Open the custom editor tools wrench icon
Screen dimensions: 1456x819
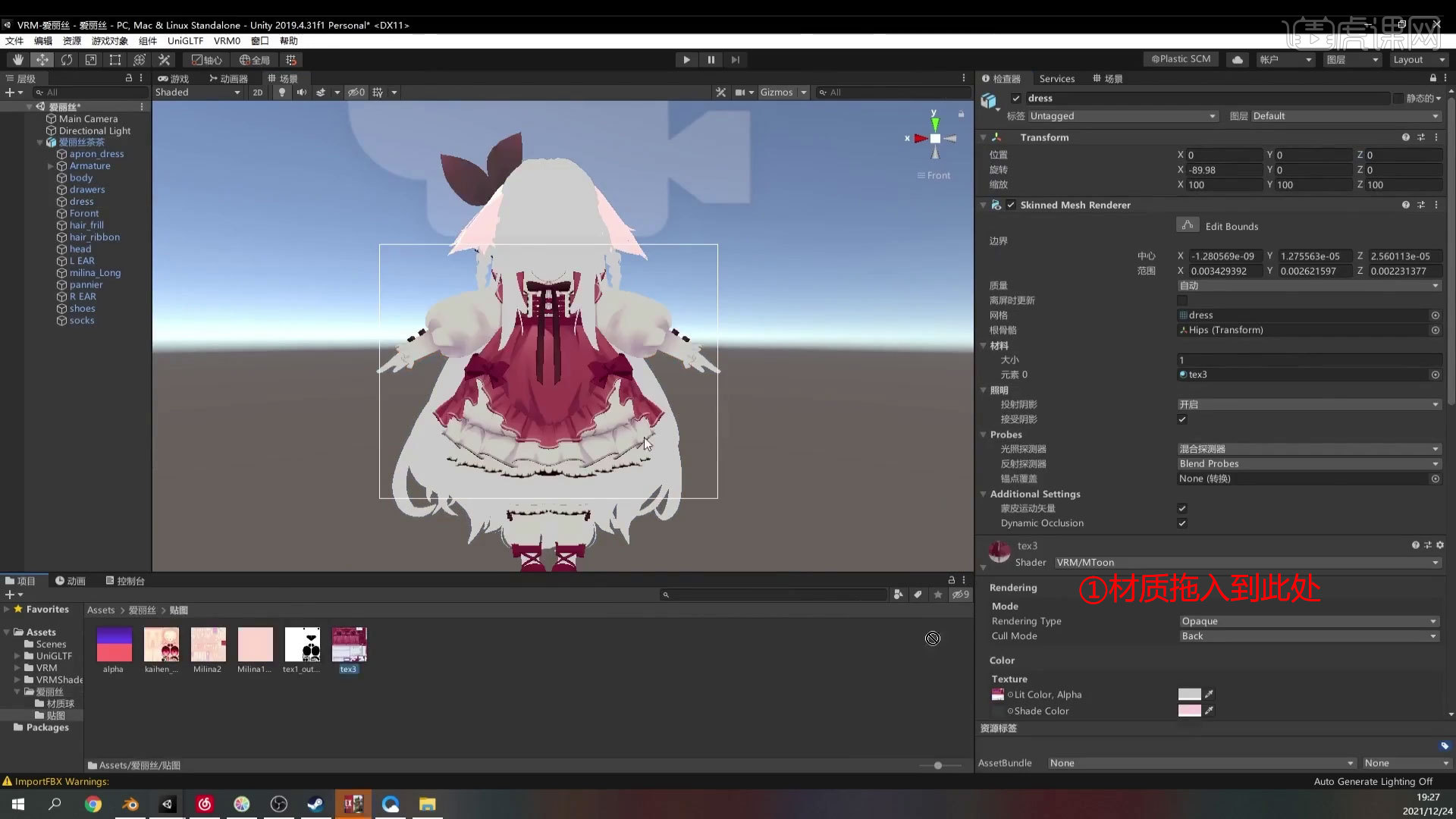(x=164, y=59)
